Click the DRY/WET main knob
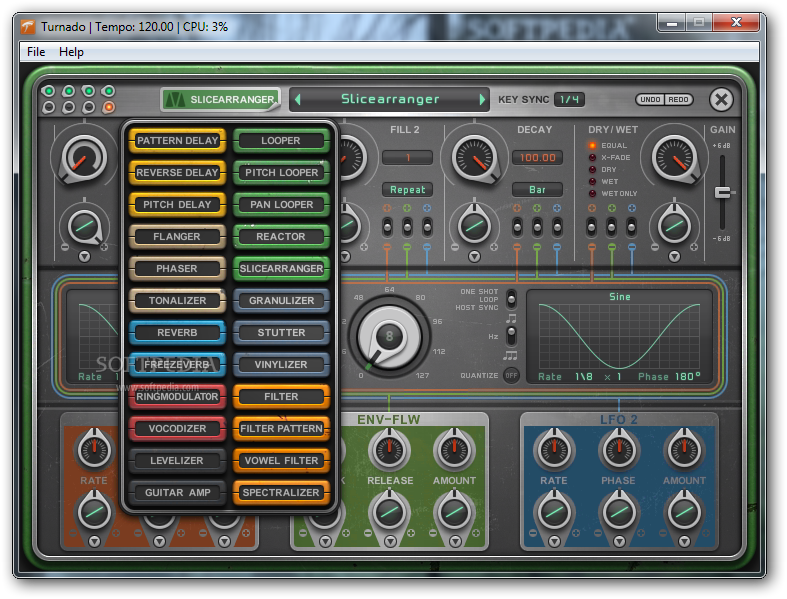The image size is (787, 599). click(x=675, y=158)
